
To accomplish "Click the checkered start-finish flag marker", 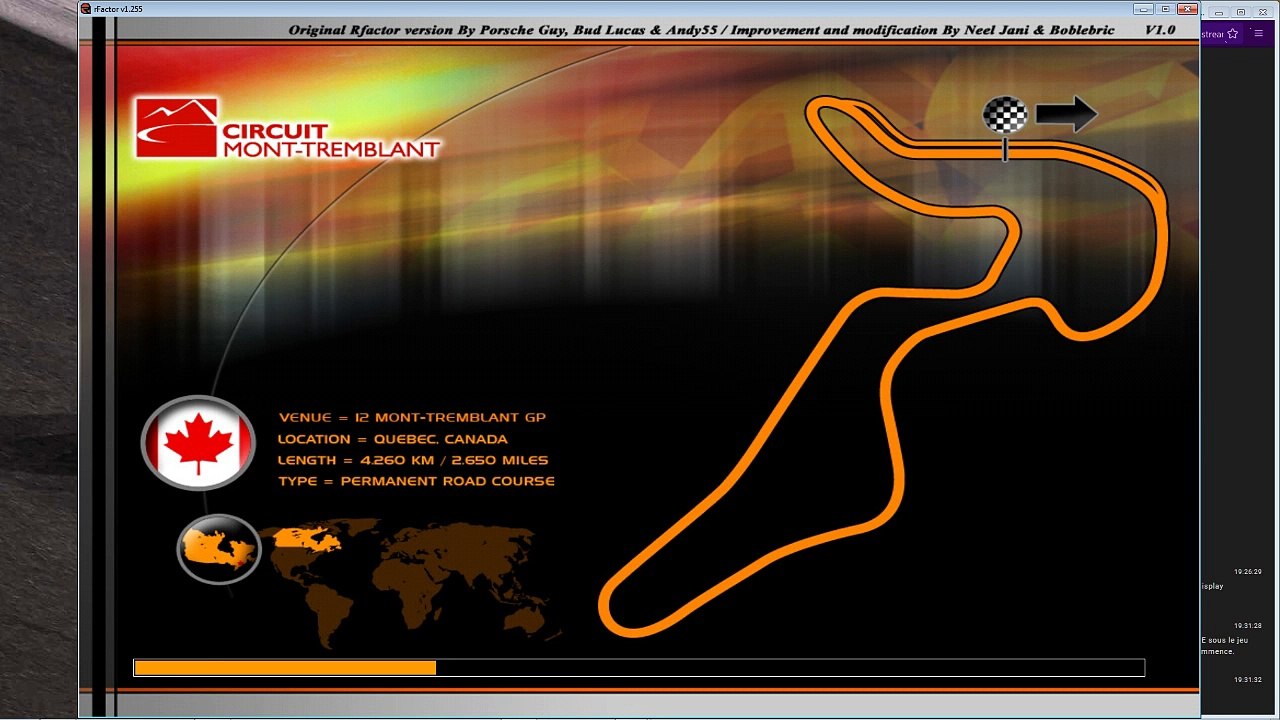I will (x=1005, y=115).
